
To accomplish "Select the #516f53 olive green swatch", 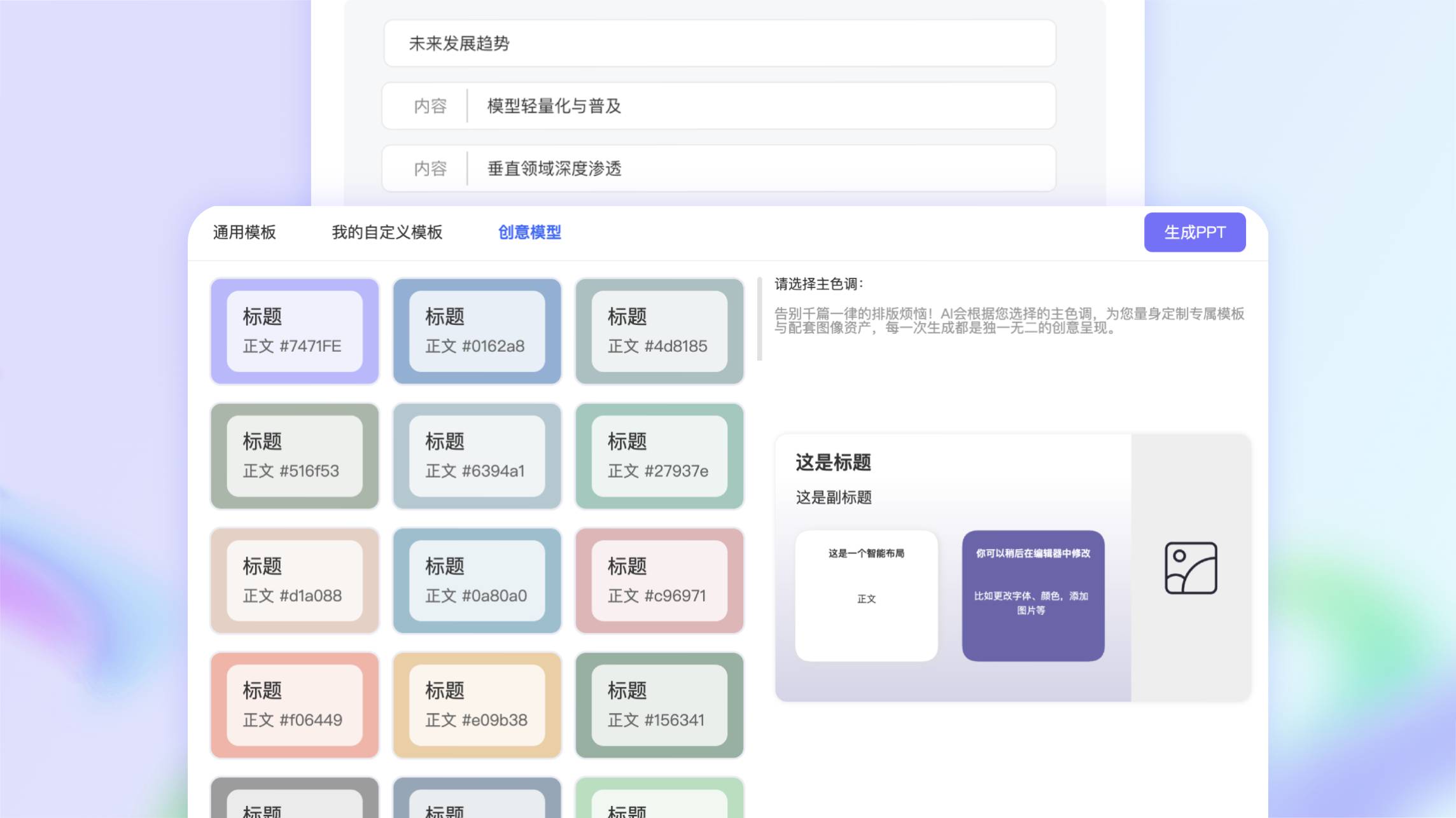I will [295, 455].
